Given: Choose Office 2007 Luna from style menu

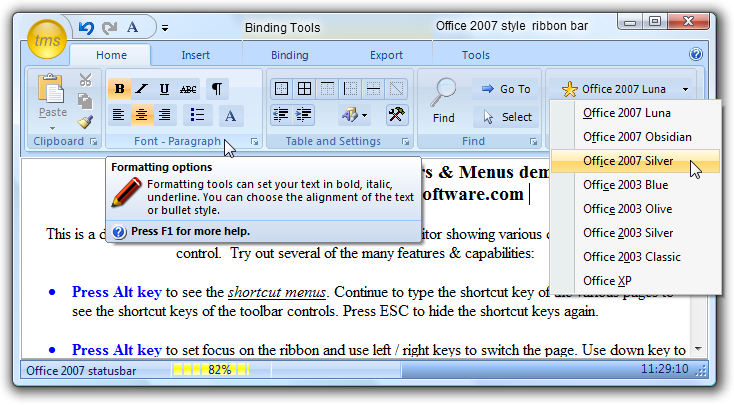Looking at the screenshot, I should 635,113.
